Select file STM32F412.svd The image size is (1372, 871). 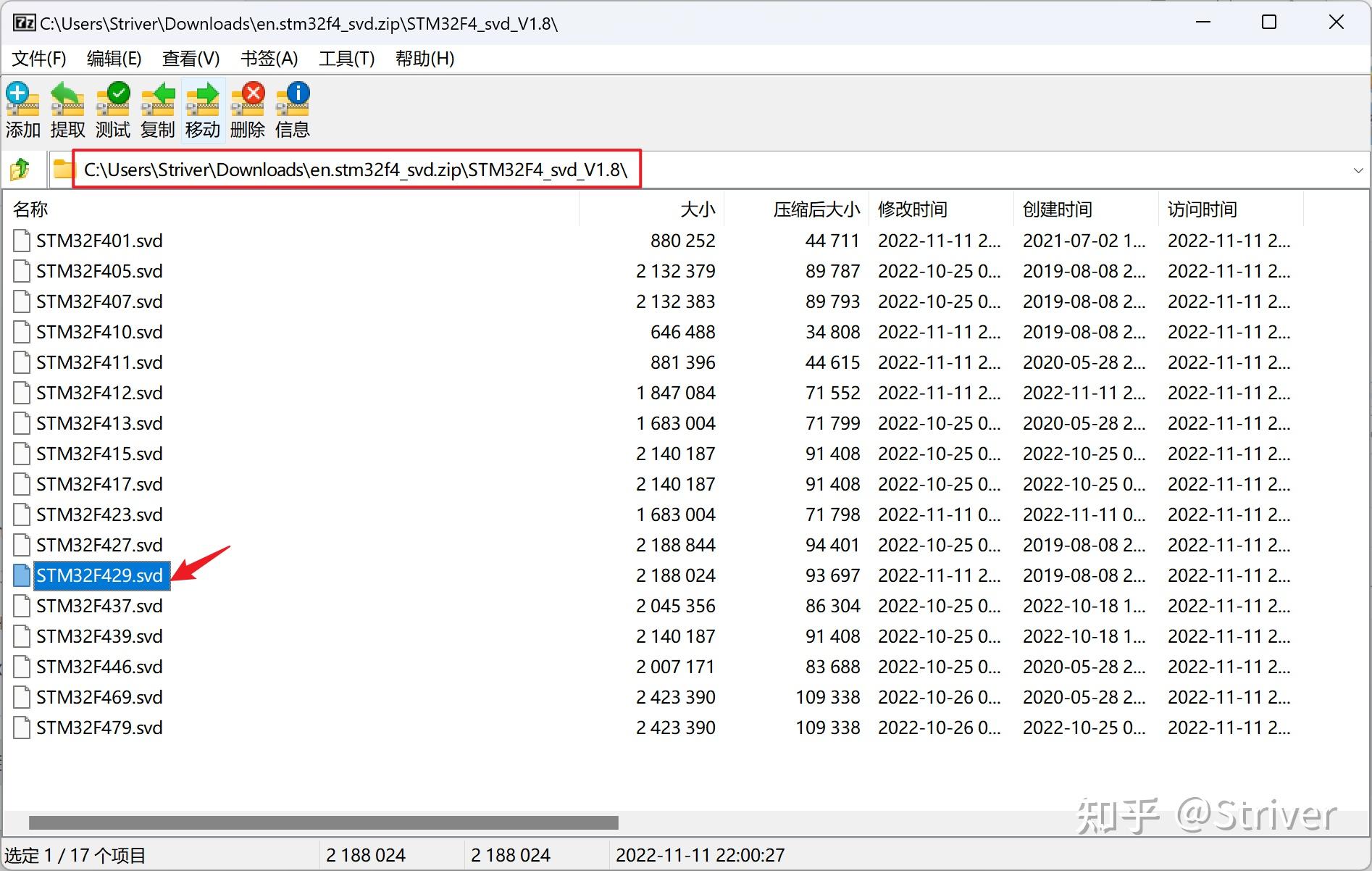100,393
